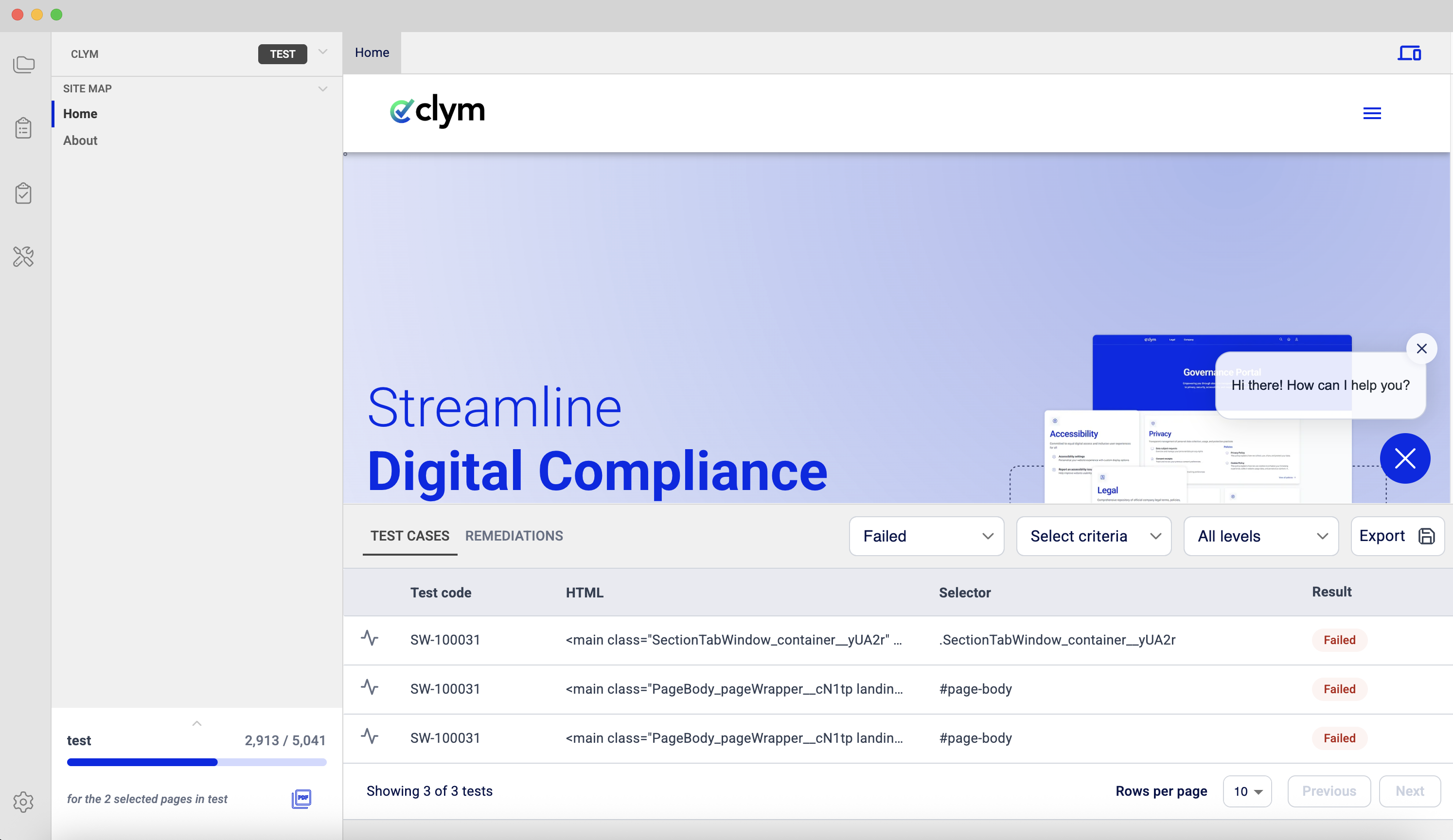Switch to the REMEDIATIONS tab

[x=514, y=536]
